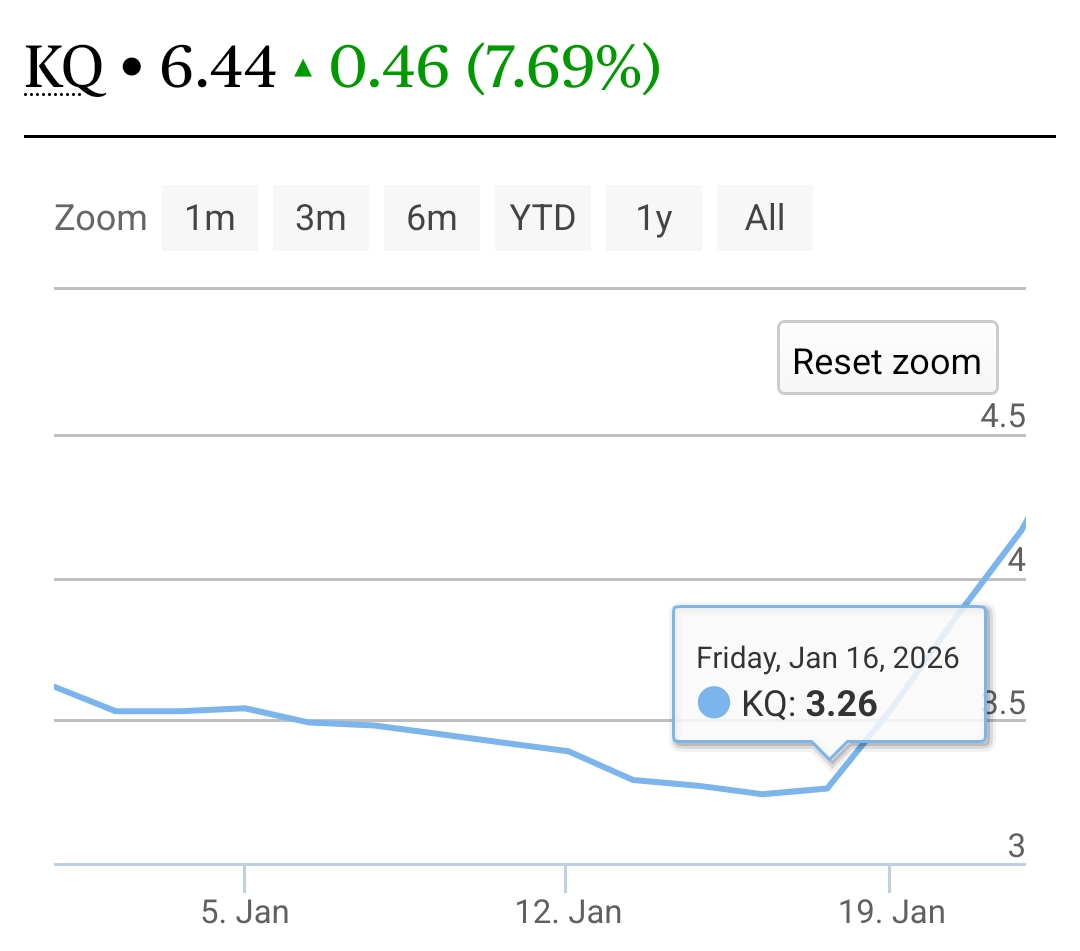Set chart zoom to 1m
Screen dimensions: 1080x951
(x=210, y=218)
